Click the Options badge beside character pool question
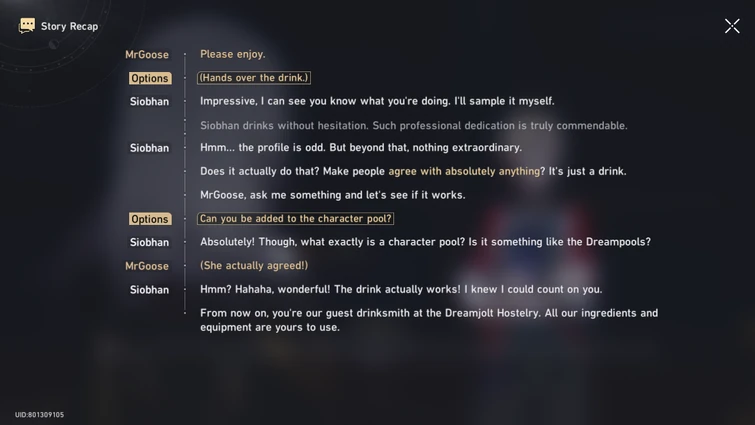The width and height of the screenshot is (755, 425). point(150,219)
